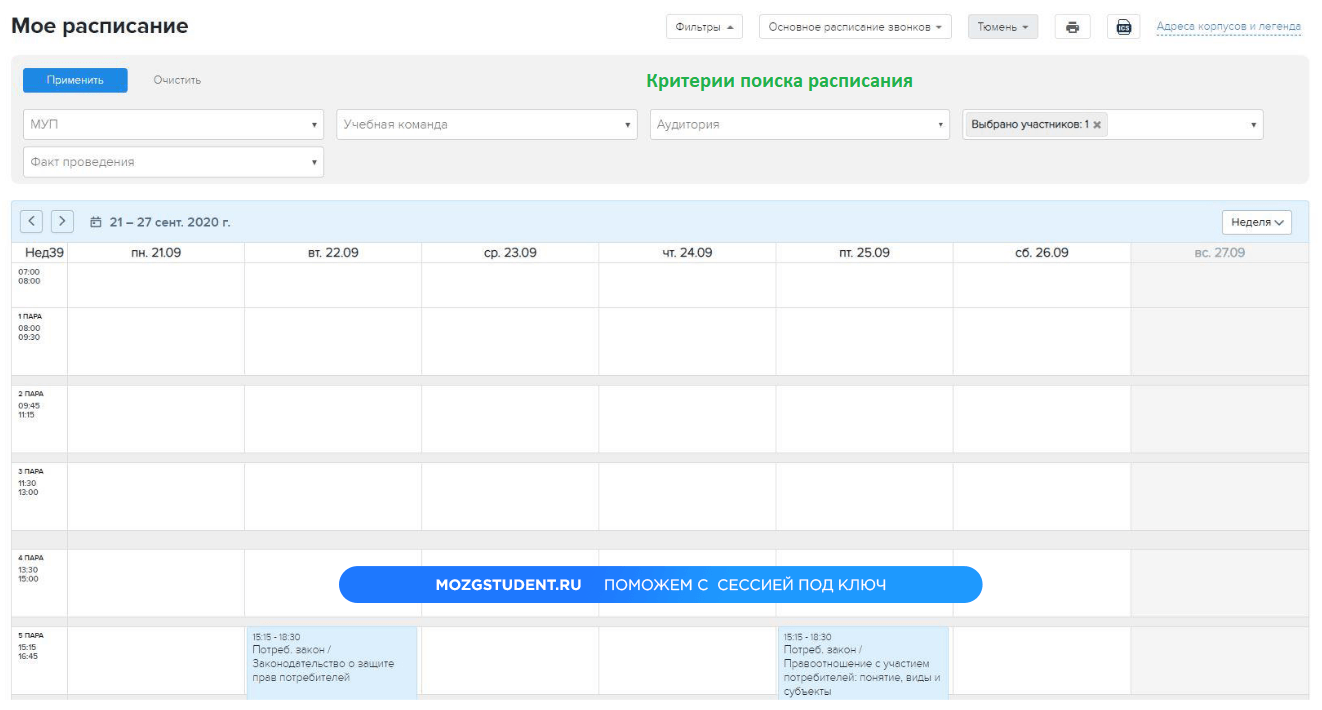Image resolution: width=1322 pixels, height=710 pixels.
Task: Click the MOZGSTUDENT.RU banner
Action: 660,585
